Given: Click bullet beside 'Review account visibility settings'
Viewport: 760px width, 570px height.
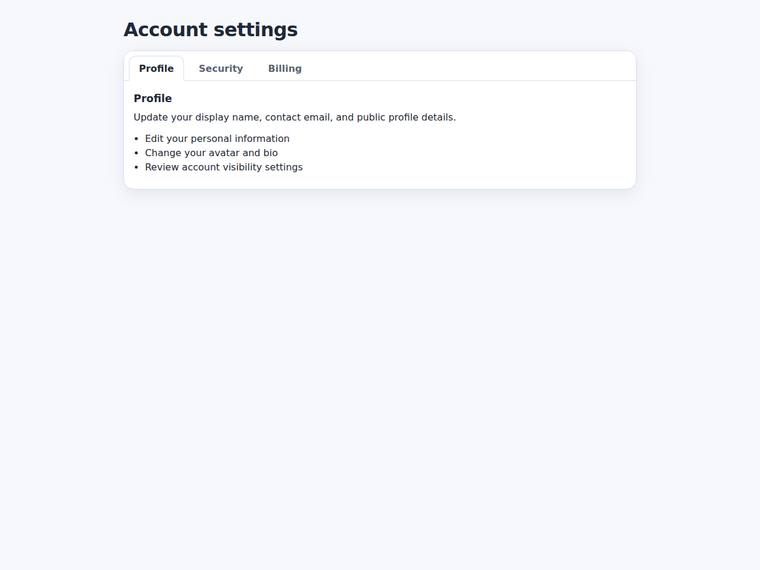Looking at the screenshot, I should pyautogui.click(x=136, y=168).
